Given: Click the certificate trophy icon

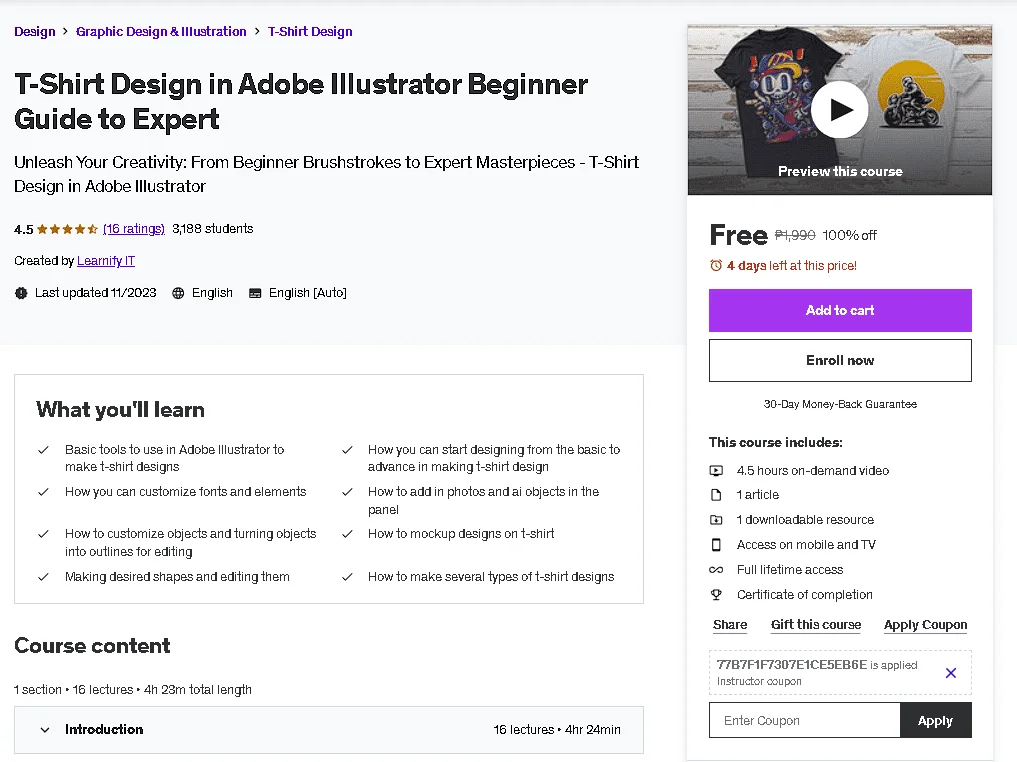Looking at the screenshot, I should [x=716, y=595].
